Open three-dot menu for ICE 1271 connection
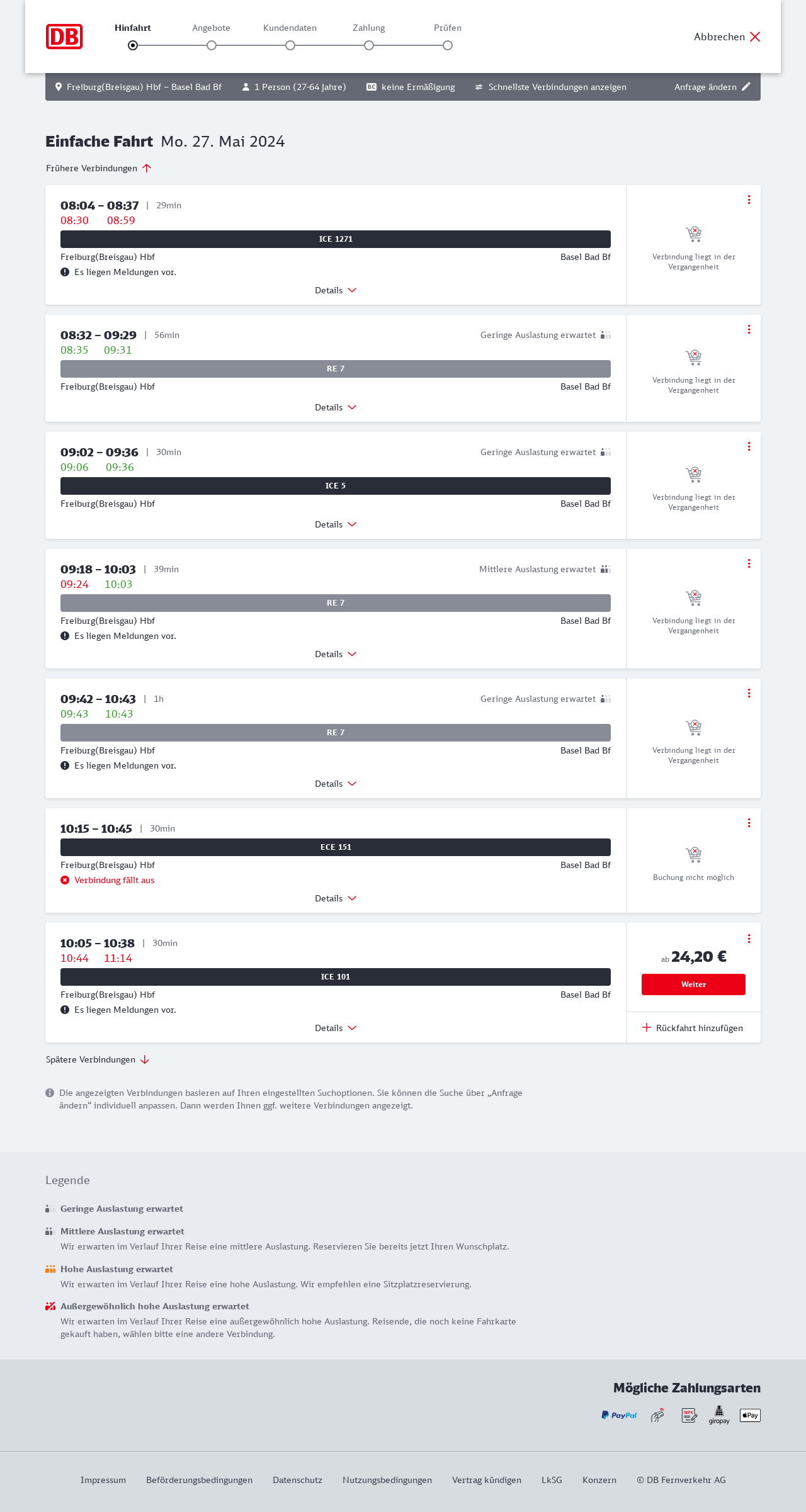Image resolution: width=806 pixels, height=1512 pixels. [x=749, y=200]
